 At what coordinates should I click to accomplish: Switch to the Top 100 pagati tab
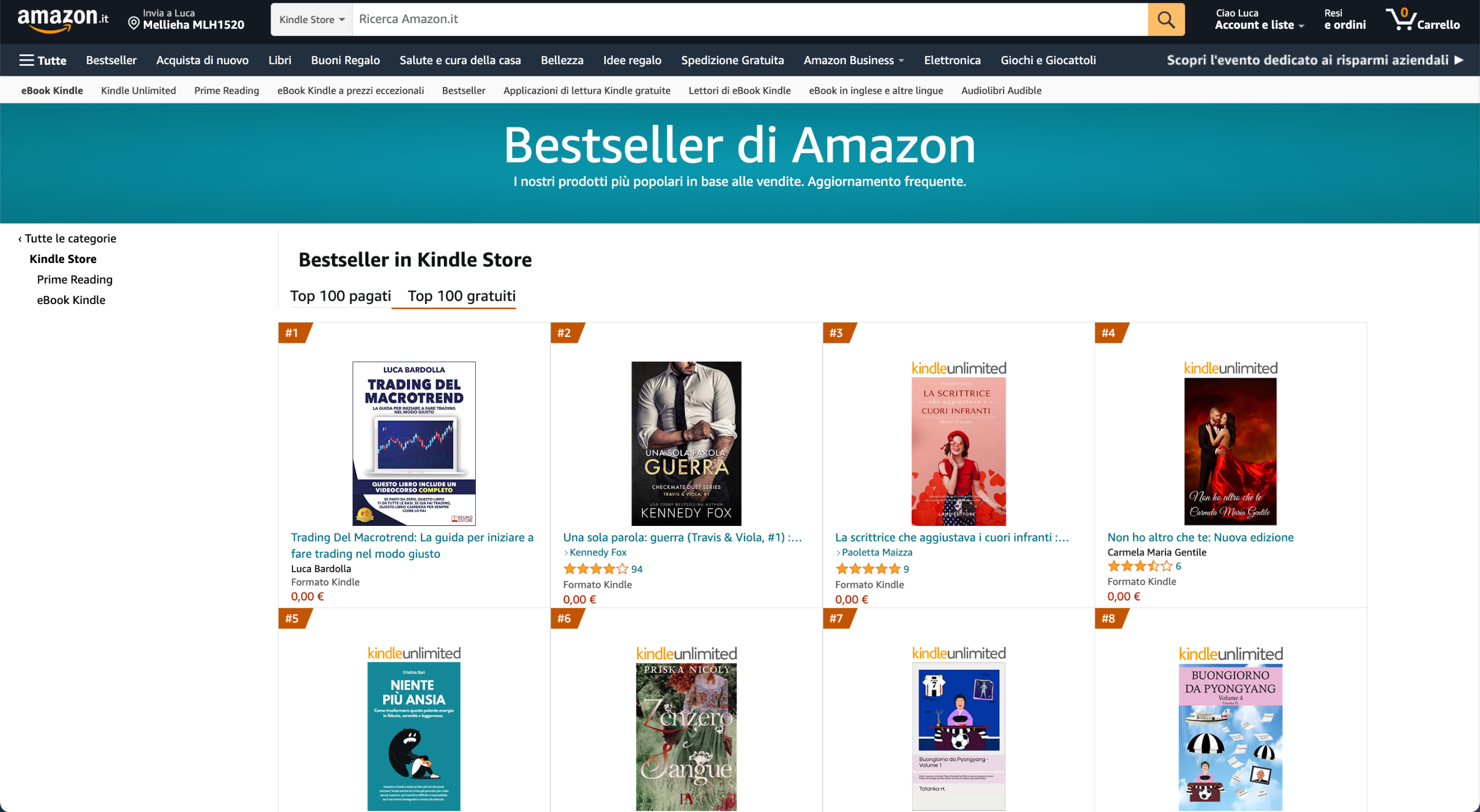tap(341, 296)
